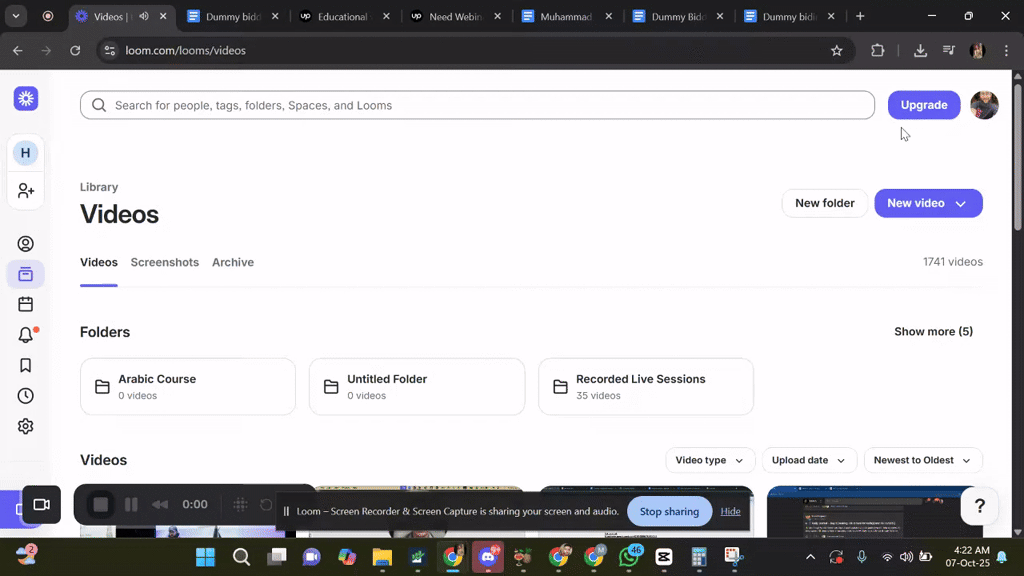Click the Hide link in sharing bar
The width and height of the screenshot is (1024, 576).
[x=730, y=511]
